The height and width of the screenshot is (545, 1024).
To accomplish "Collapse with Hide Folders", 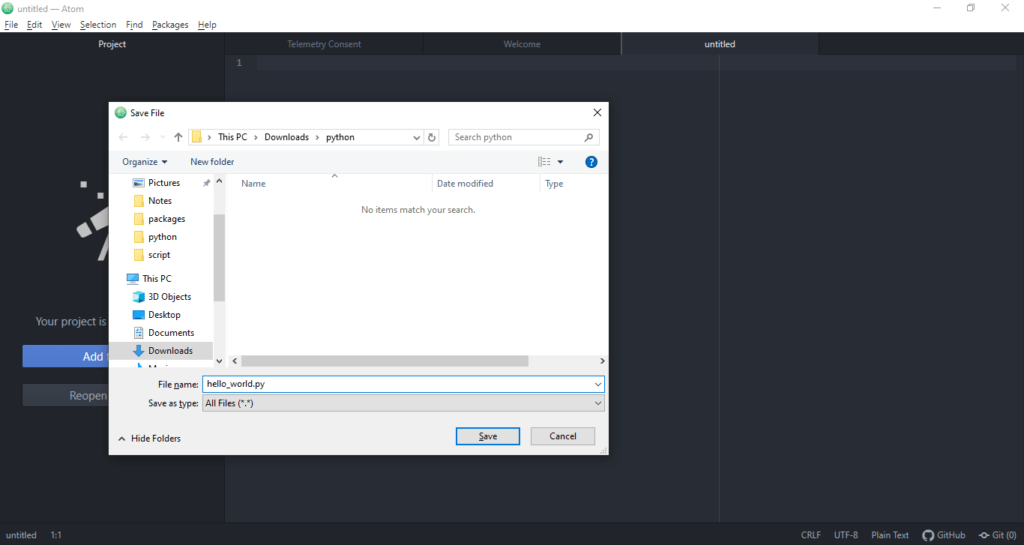I will pos(150,439).
